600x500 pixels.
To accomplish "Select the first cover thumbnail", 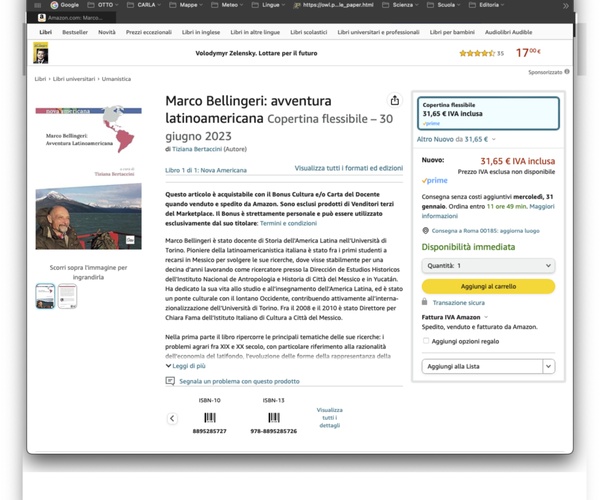I will (45, 296).
